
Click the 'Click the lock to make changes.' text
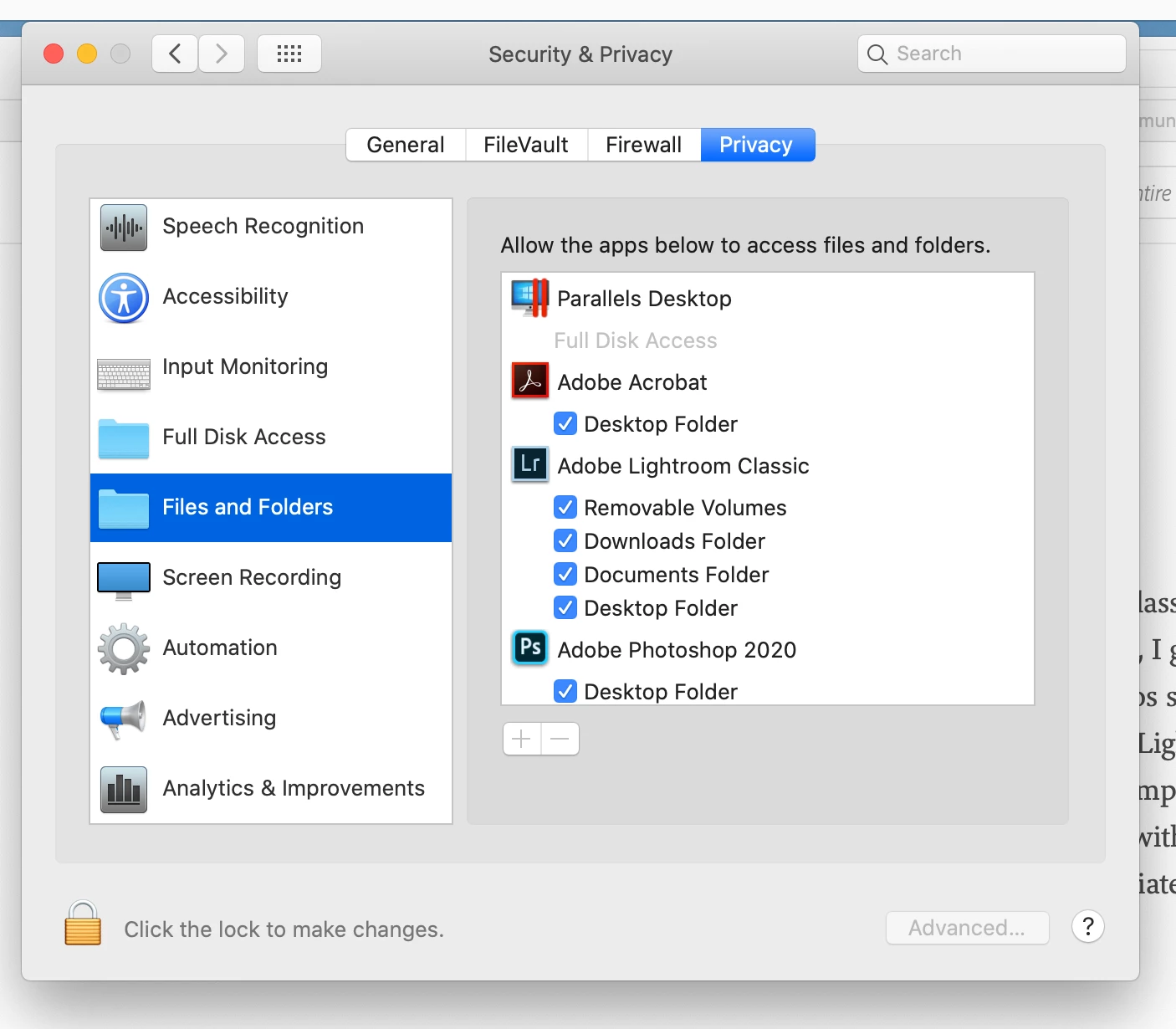click(284, 929)
